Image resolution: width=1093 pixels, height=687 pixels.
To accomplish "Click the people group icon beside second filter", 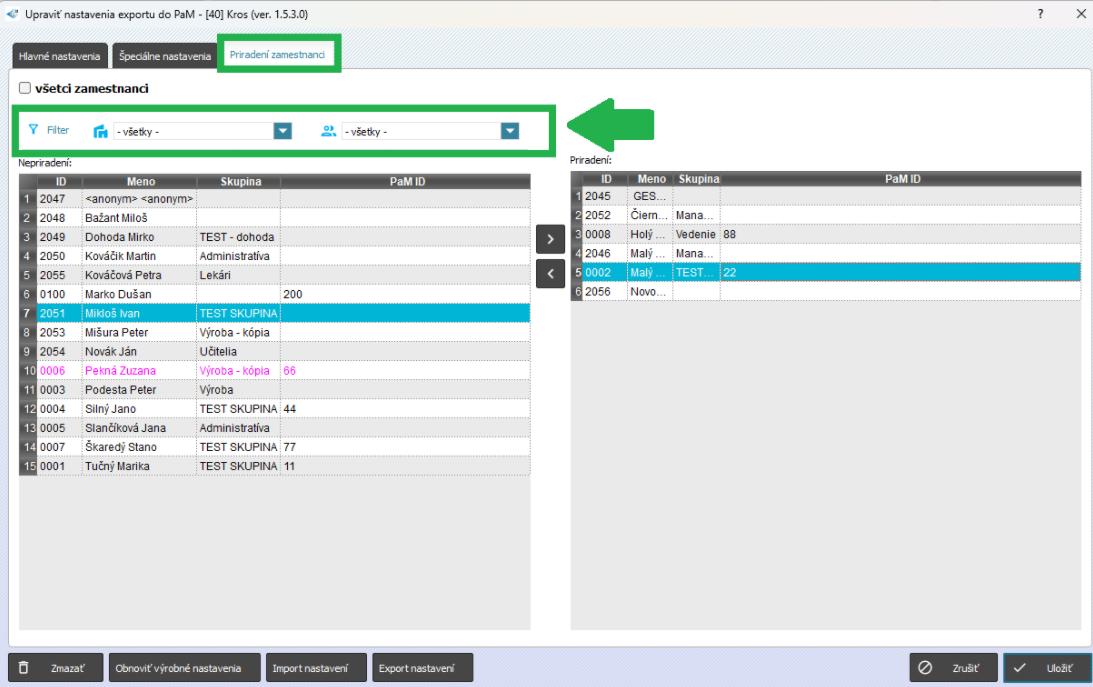I will click(x=328, y=130).
